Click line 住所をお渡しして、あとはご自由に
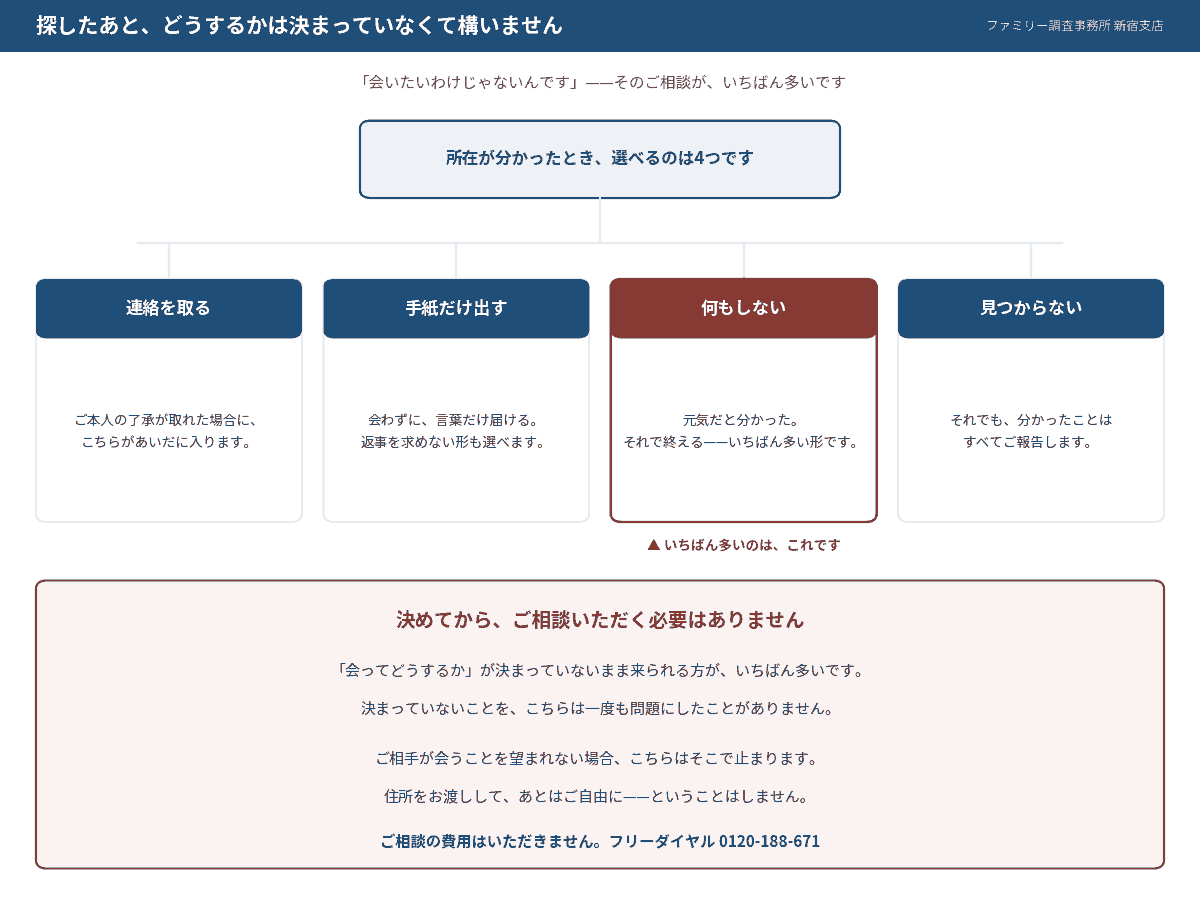The image size is (1200, 900). tap(503, 797)
